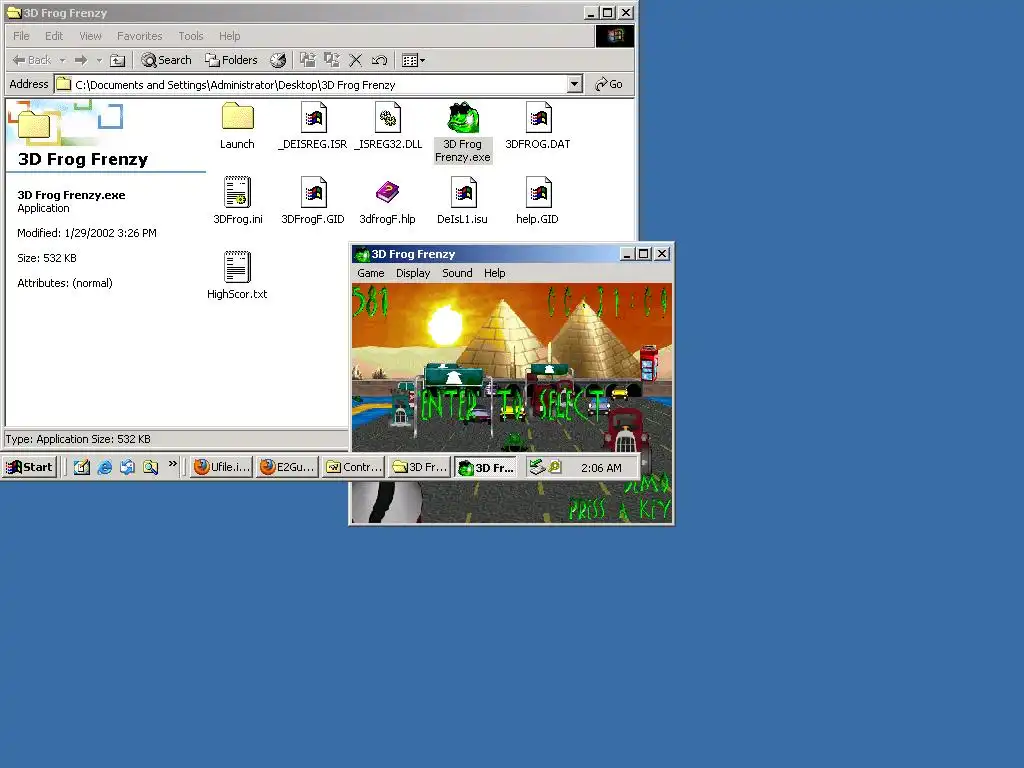Click 'Modified: 1/29/2002 3:26 PM' text
The image size is (1024, 768).
87,233
